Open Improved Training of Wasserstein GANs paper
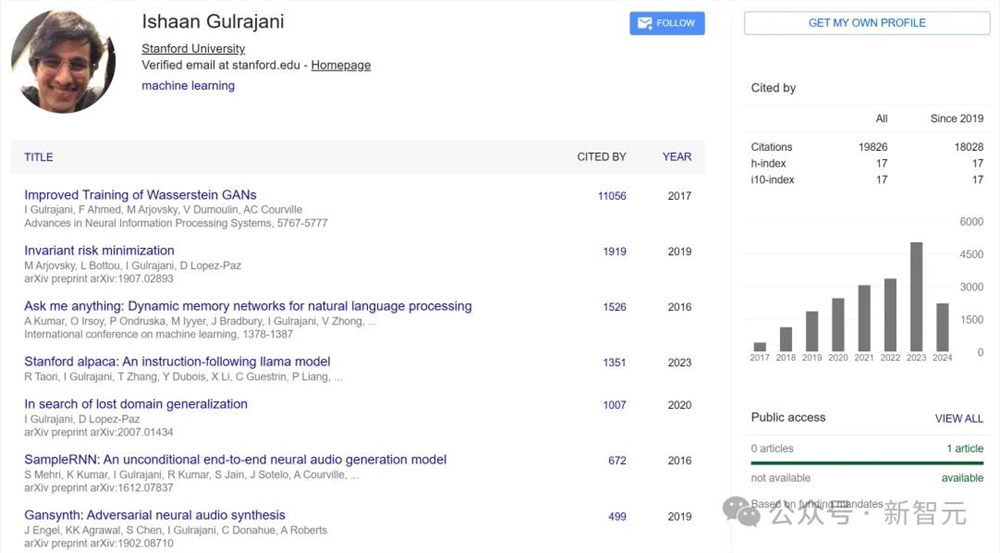Viewport: 1000px width, 553px height. tap(140, 195)
